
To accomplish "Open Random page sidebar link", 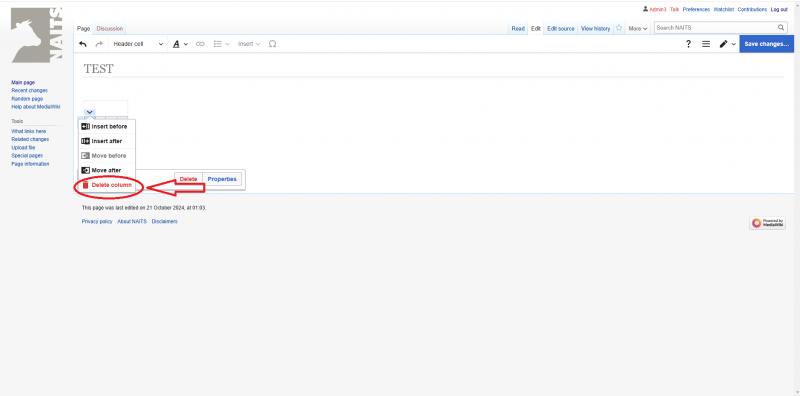I will tap(27, 99).
